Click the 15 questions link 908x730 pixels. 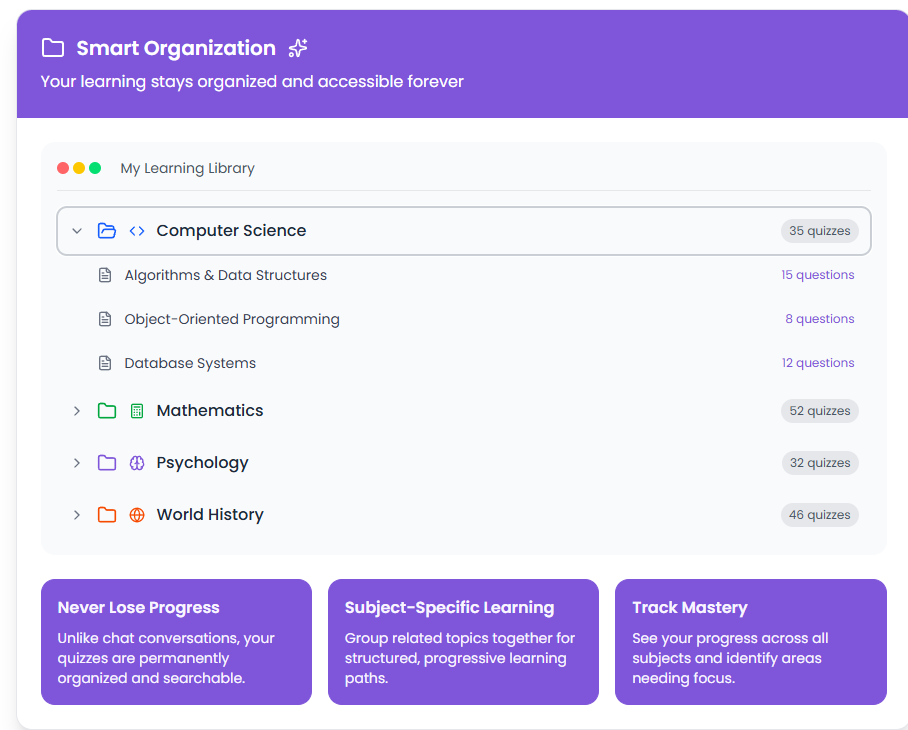pos(818,275)
